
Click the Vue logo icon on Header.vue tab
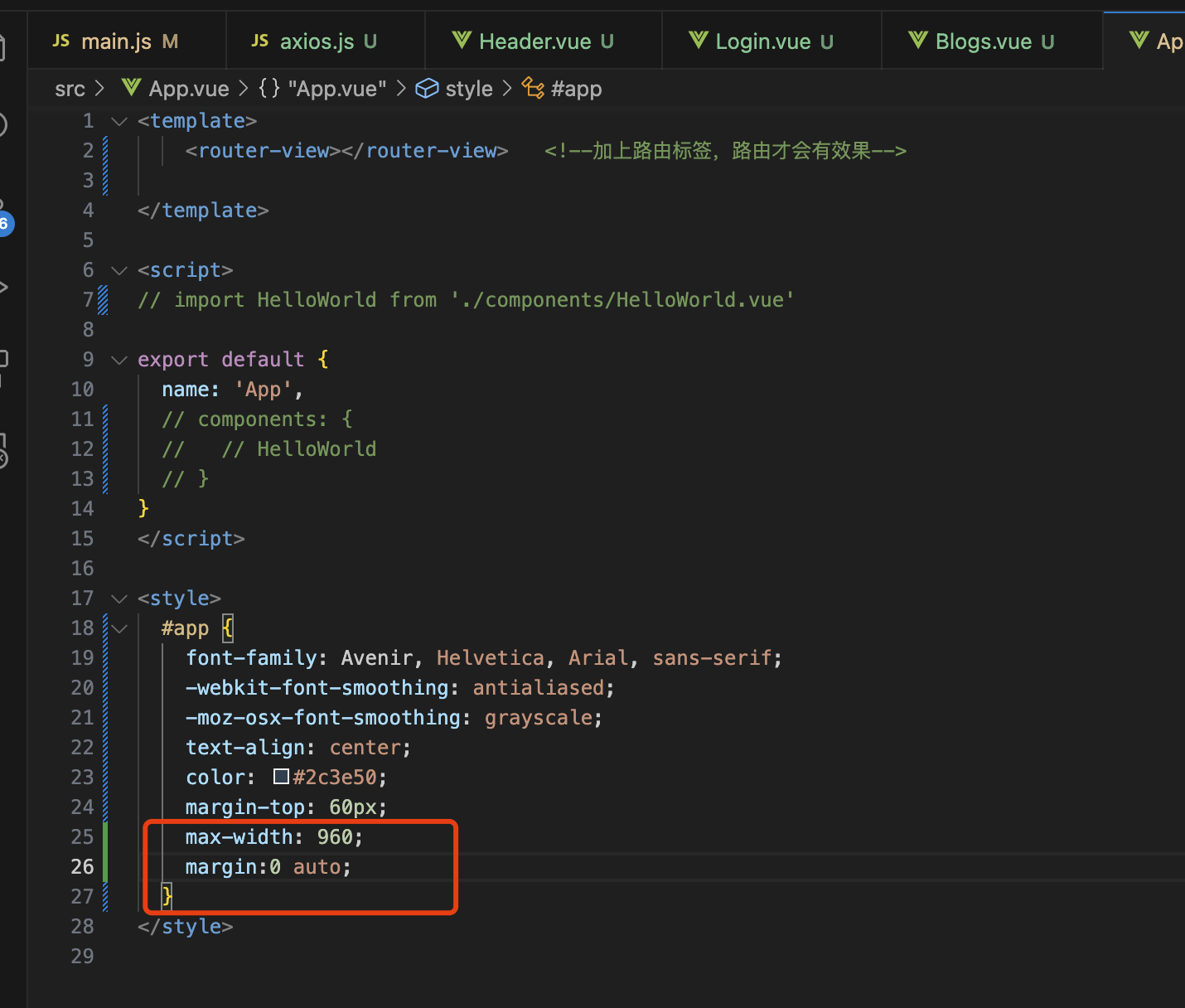pyautogui.click(x=462, y=40)
